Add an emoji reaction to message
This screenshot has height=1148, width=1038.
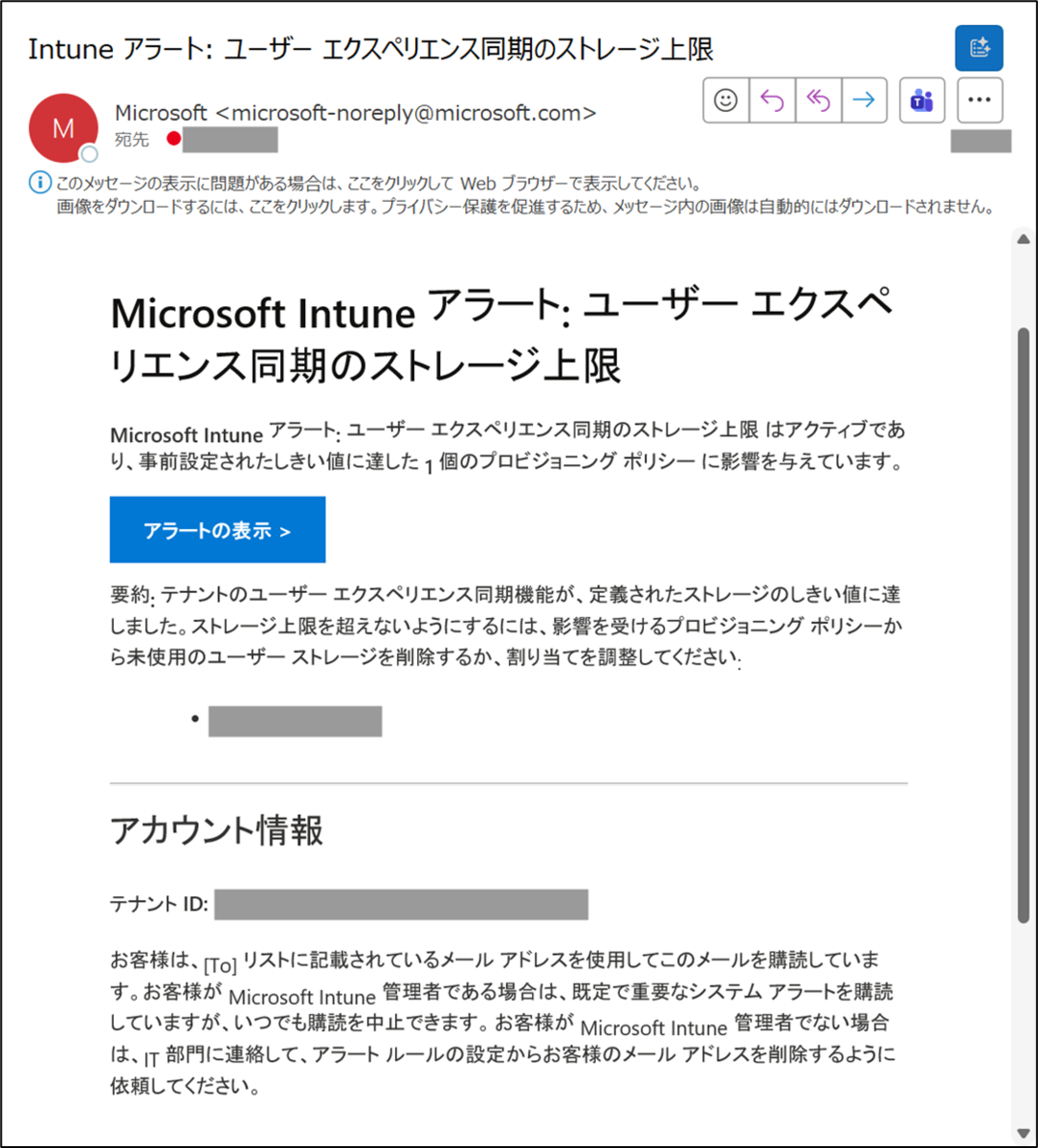coord(726,100)
